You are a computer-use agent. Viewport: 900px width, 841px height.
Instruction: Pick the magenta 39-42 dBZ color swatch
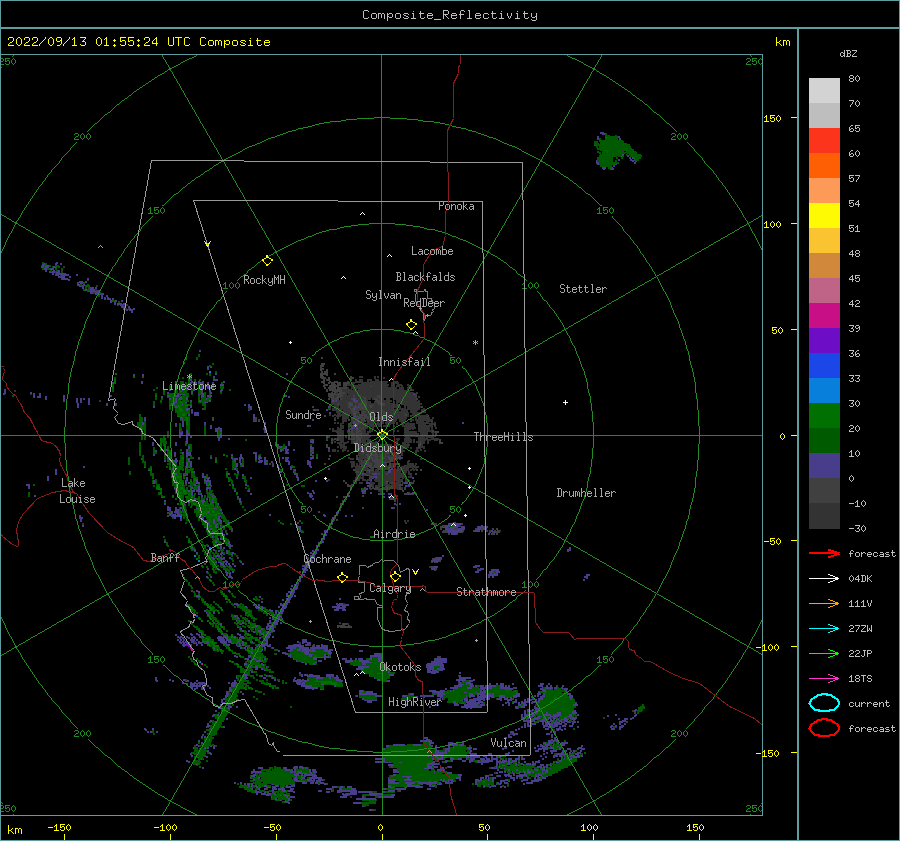824,316
